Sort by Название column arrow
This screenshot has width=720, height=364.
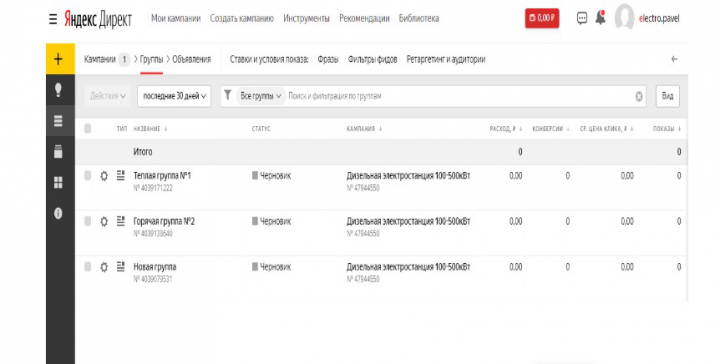(x=166, y=129)
